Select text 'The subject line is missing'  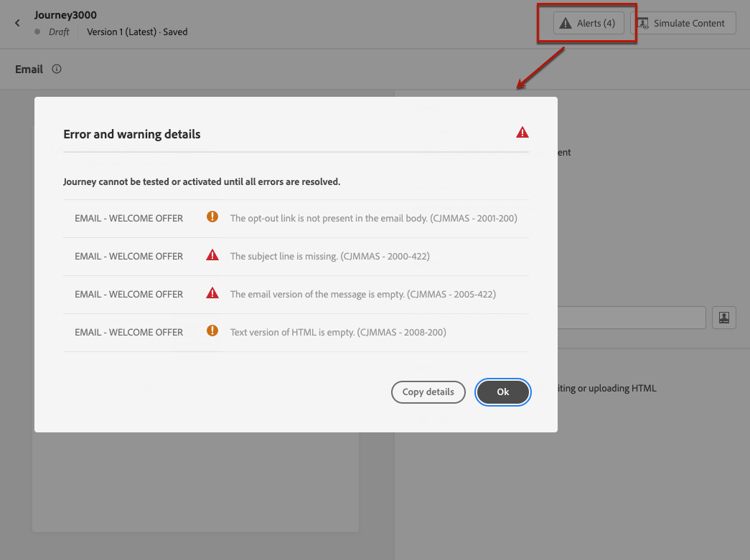284,256
